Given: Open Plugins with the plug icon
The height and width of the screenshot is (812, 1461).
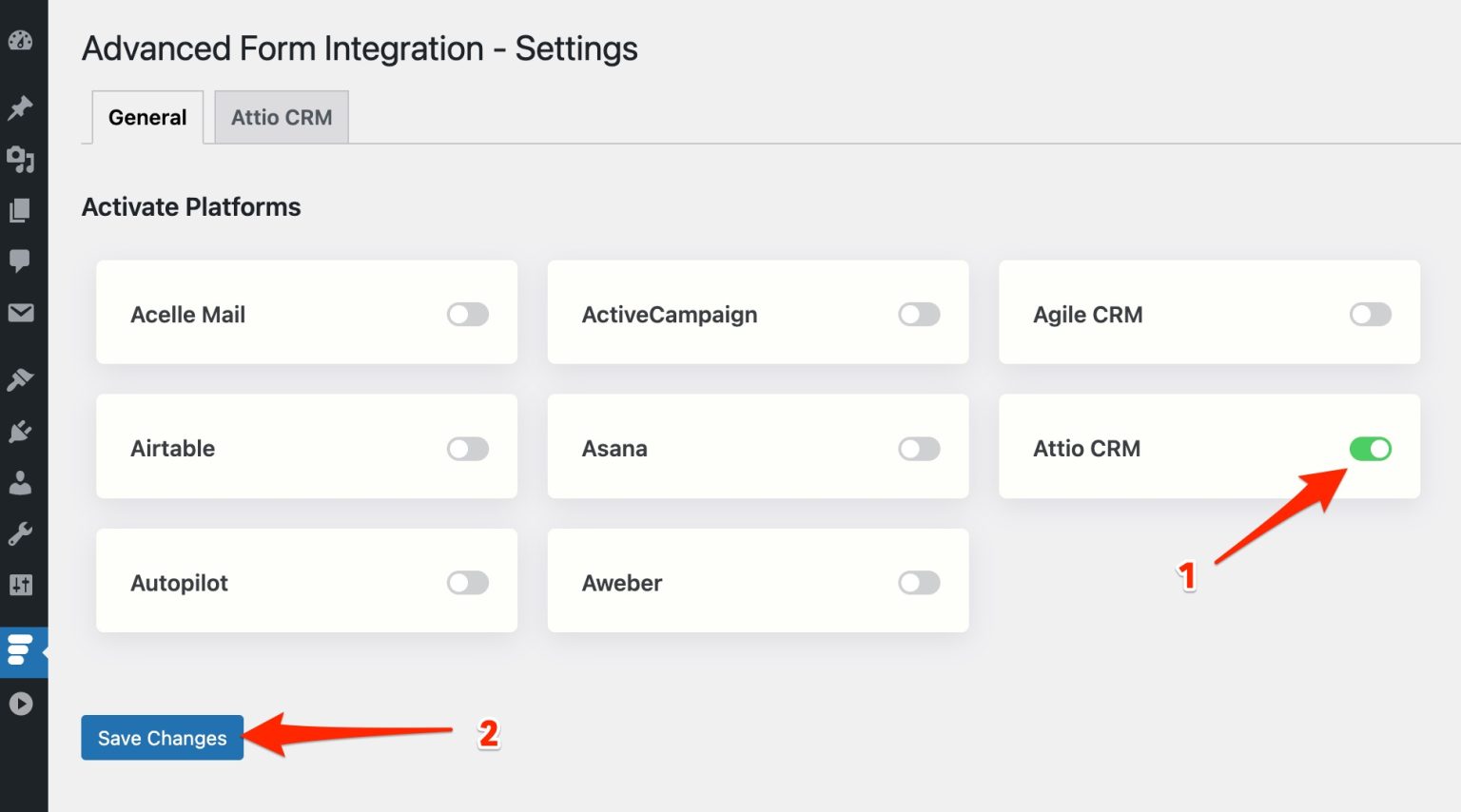Looking at the screenshot, I should pyautogui.click(x=22, y=431).
